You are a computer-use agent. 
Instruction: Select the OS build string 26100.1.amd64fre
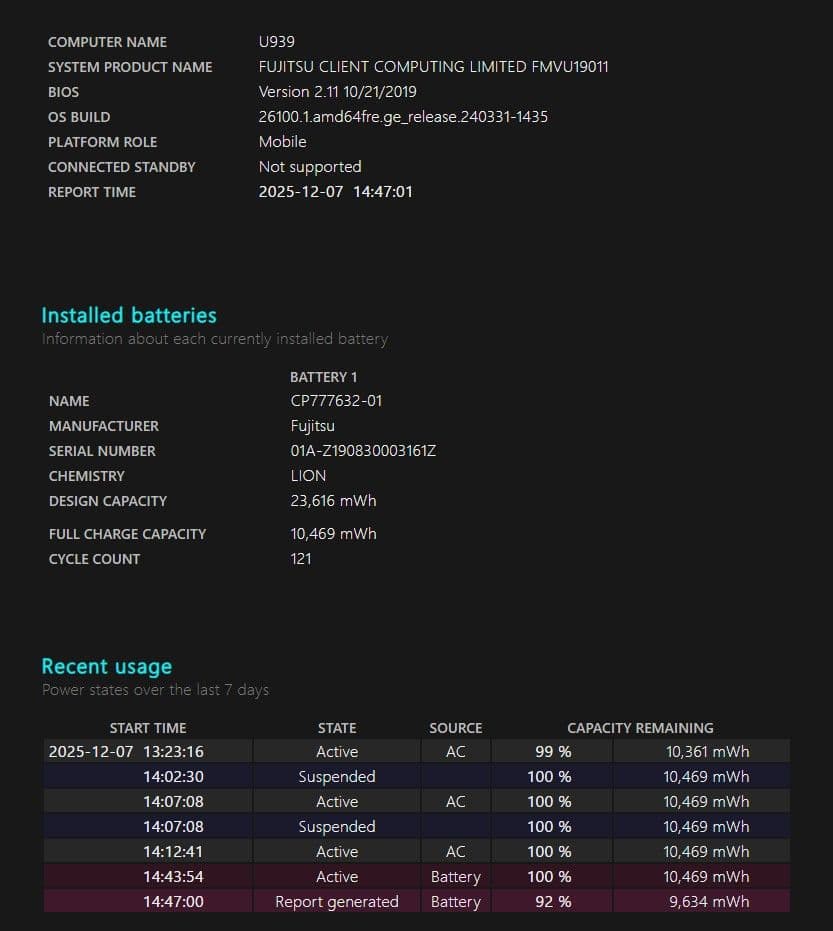point(402,117)
